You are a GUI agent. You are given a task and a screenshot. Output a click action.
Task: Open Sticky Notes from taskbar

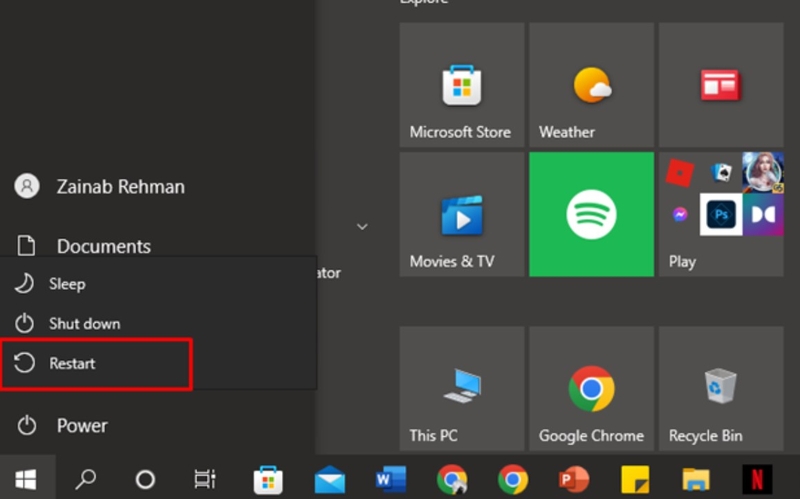635,479
